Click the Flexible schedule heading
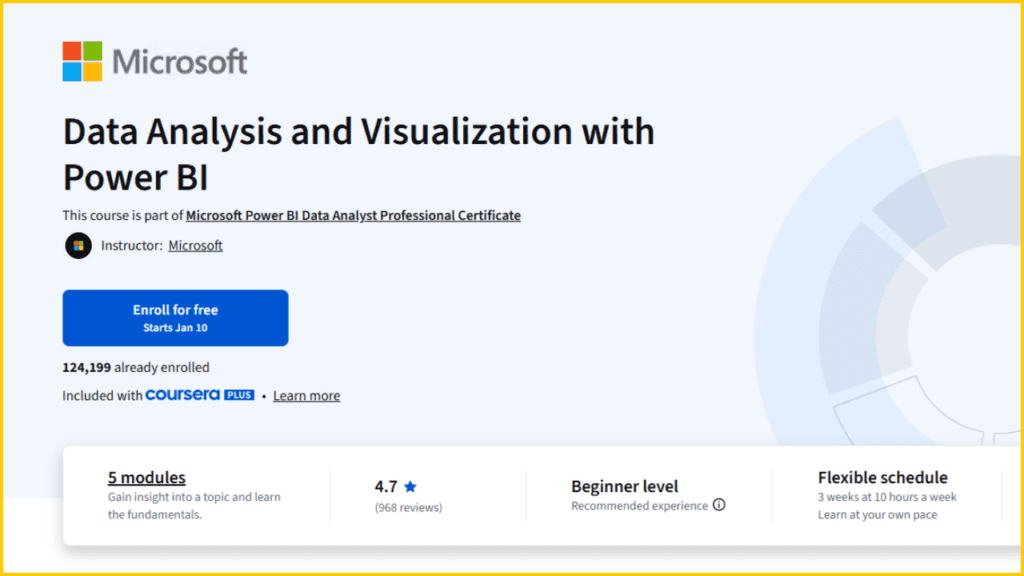 [882, 477]
